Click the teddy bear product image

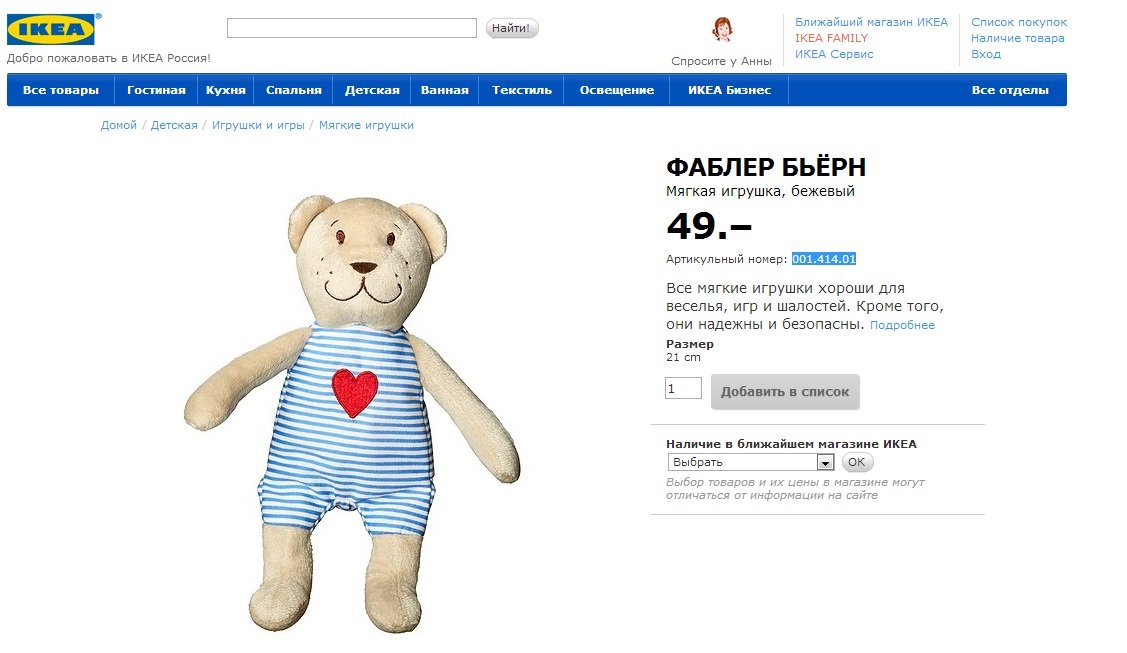(351, 413)
